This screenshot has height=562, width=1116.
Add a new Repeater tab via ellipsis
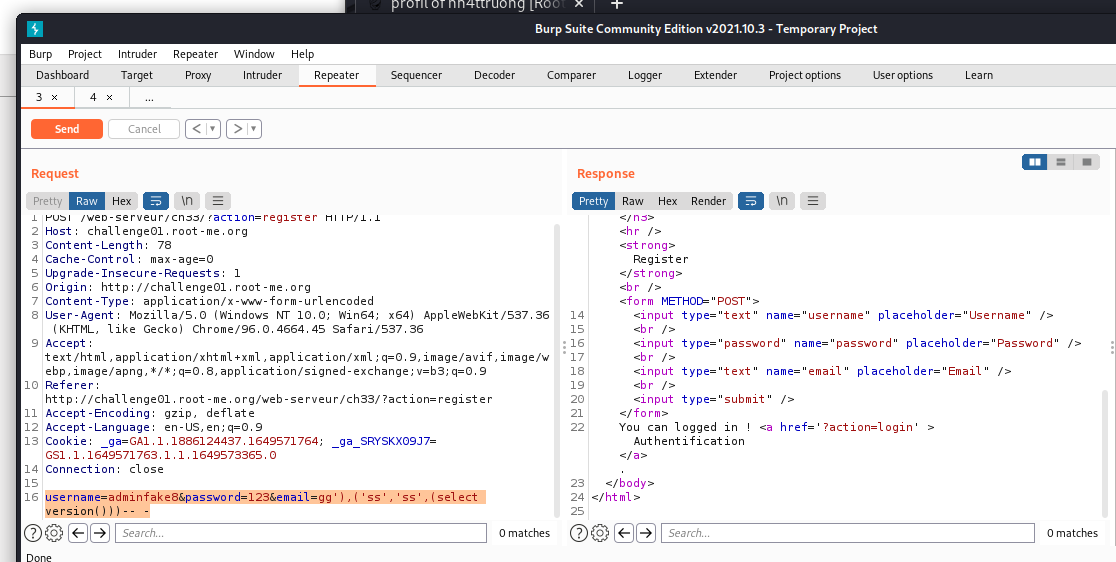tap(149, 97)
